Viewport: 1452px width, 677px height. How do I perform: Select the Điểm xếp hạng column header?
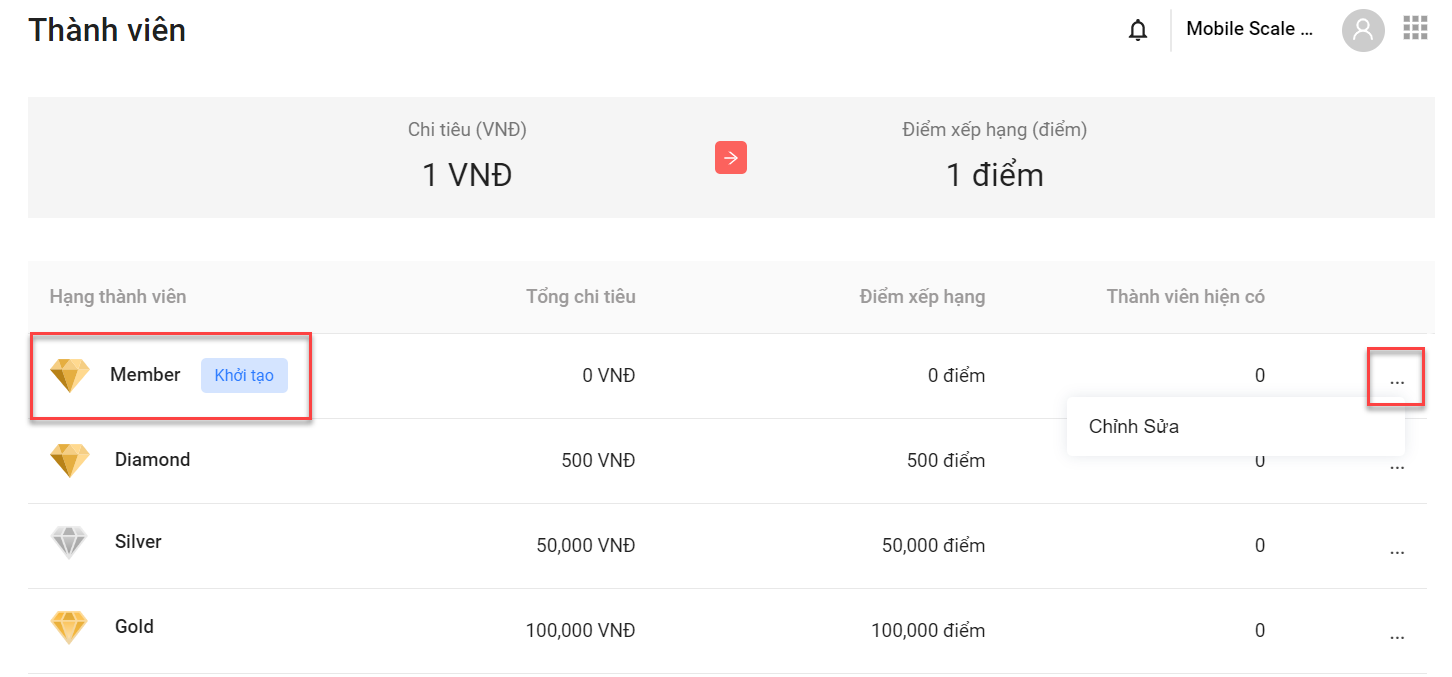922,296
